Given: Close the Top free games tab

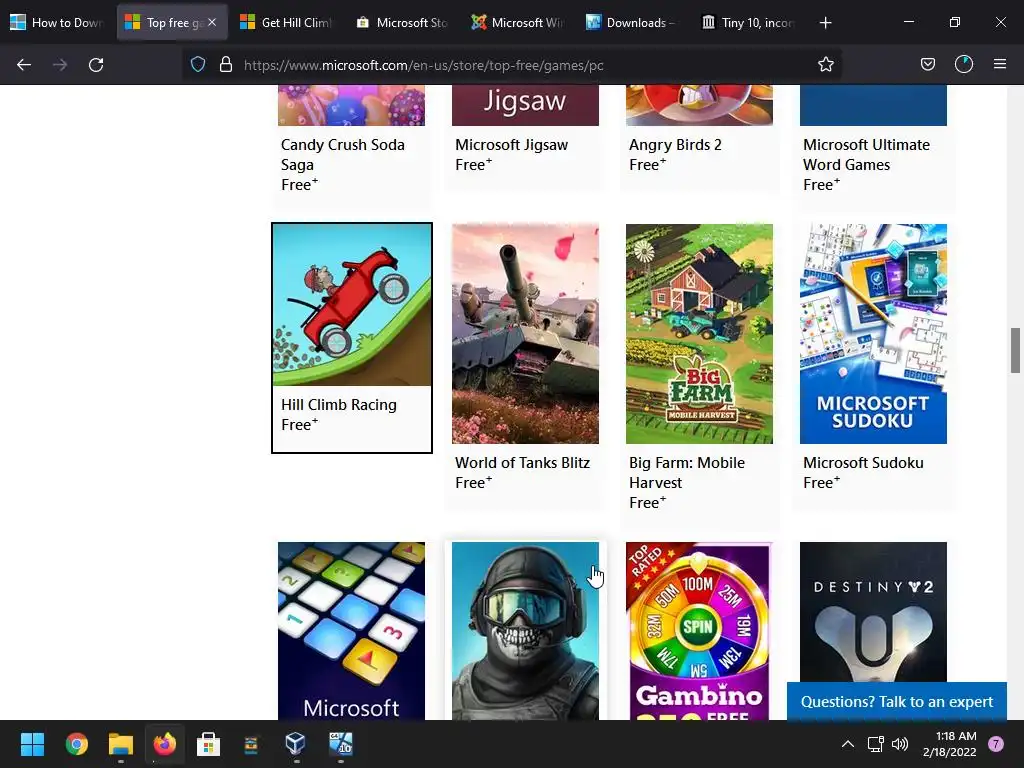Looking at the screenshot, I should [x=212, y=22].
